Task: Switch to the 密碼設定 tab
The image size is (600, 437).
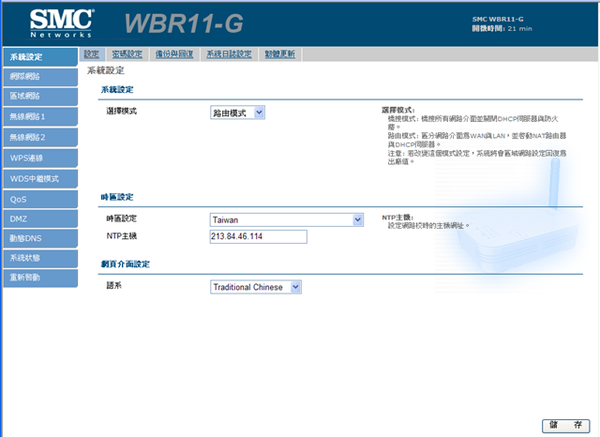Action: point(127,54)
